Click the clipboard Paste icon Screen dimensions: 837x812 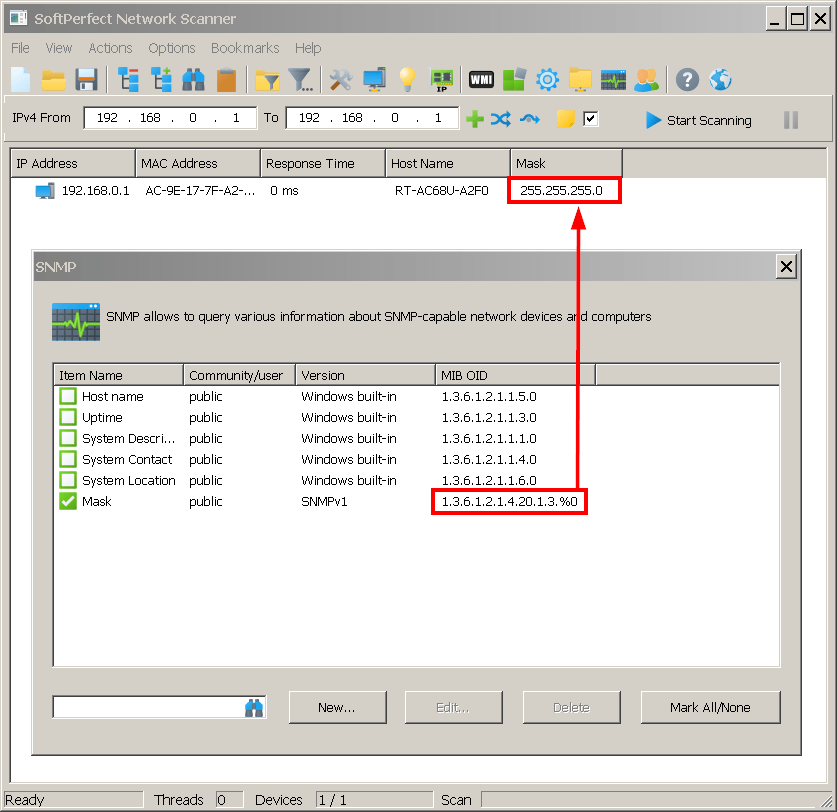click(226, 80)
